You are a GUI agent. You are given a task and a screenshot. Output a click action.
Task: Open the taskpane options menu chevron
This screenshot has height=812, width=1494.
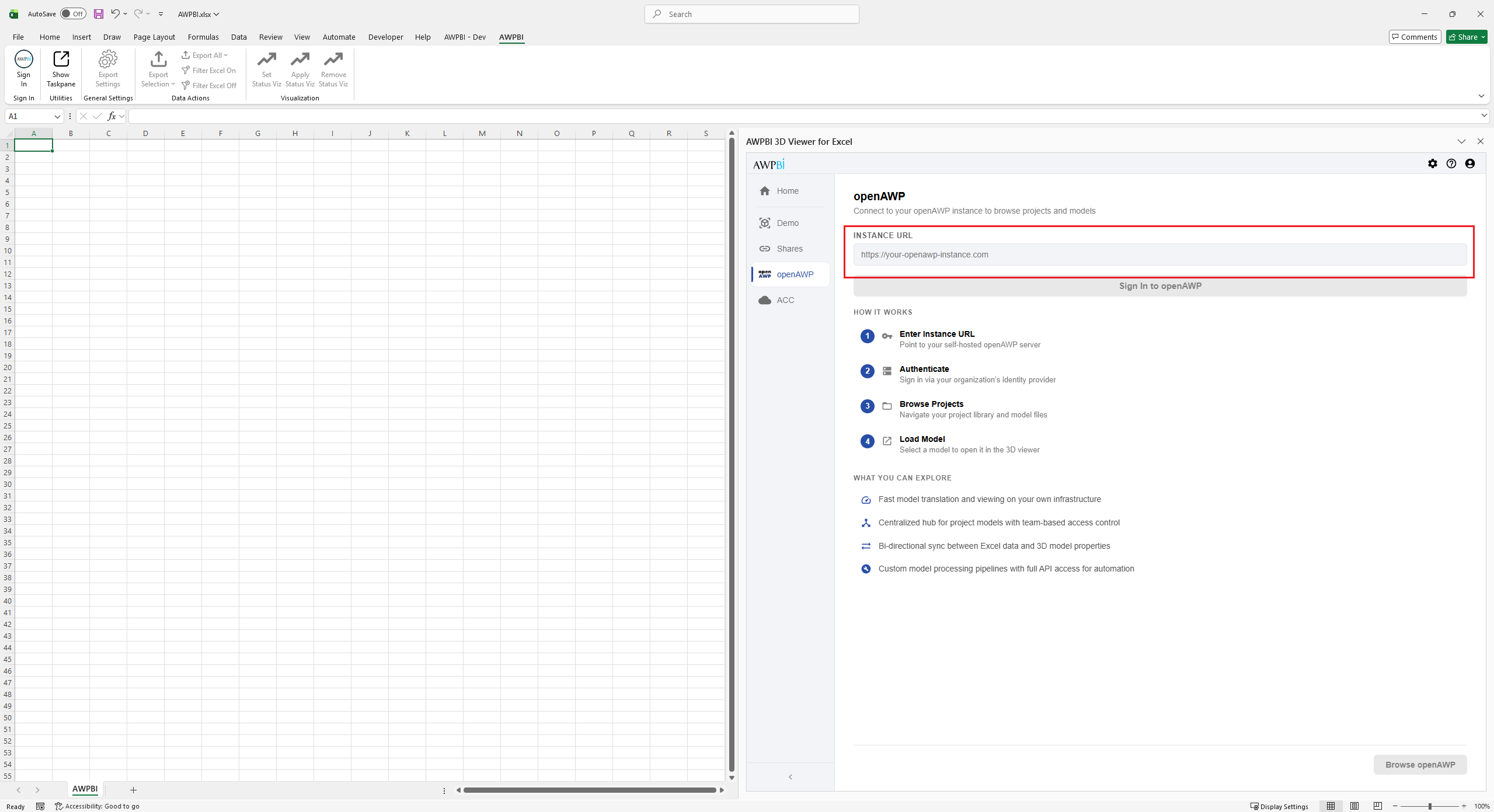1461,141
